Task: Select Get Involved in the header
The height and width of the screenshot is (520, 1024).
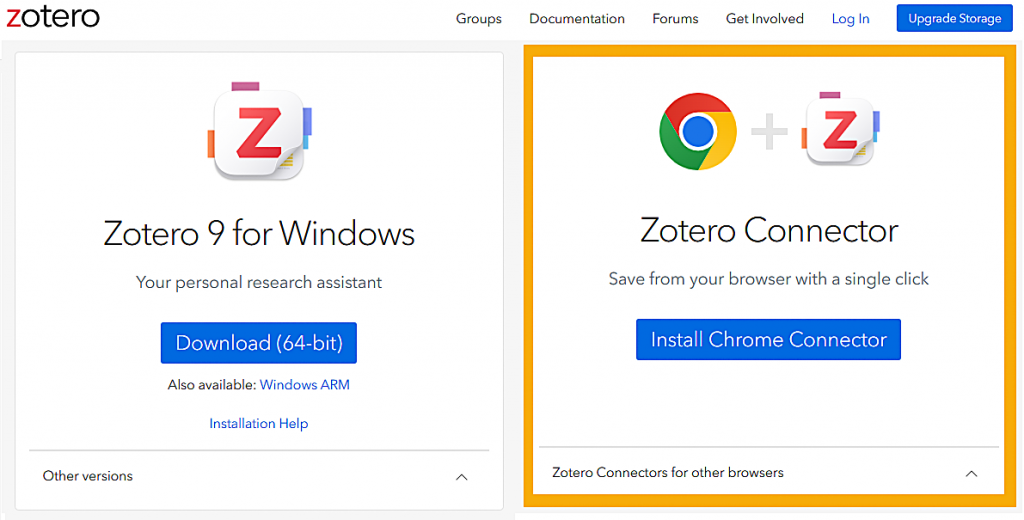Action: pos(765,19)
